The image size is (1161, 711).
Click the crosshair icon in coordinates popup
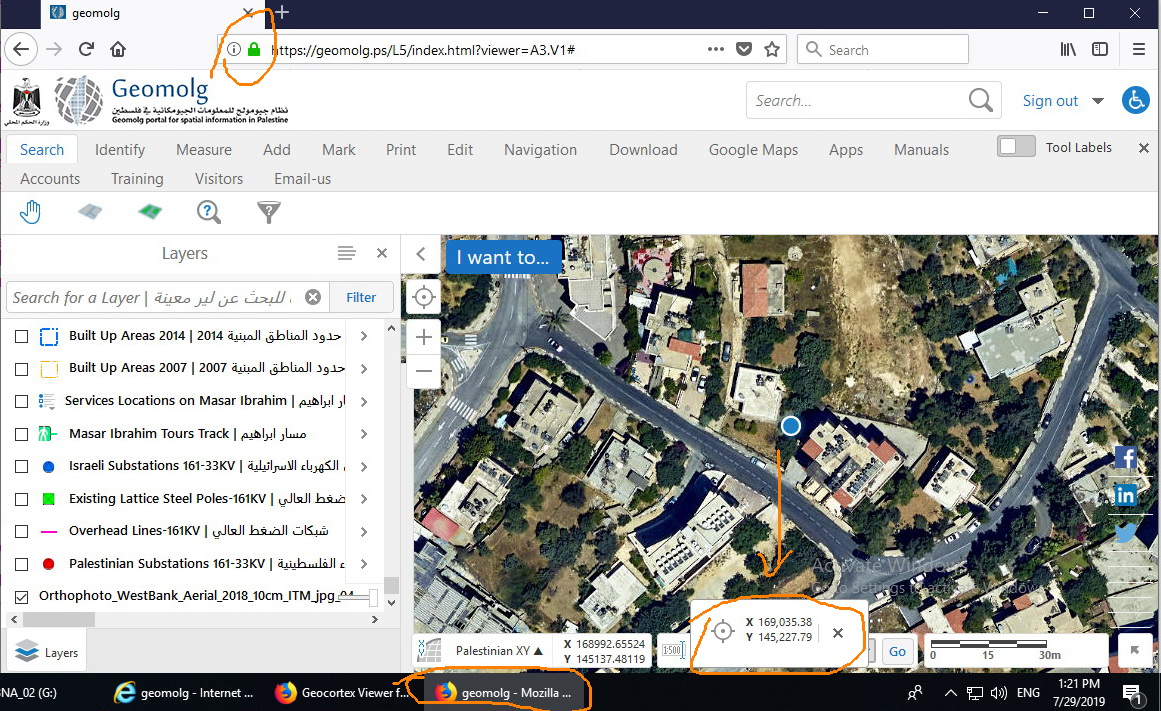pyautogui.click(x=723, y=631)
